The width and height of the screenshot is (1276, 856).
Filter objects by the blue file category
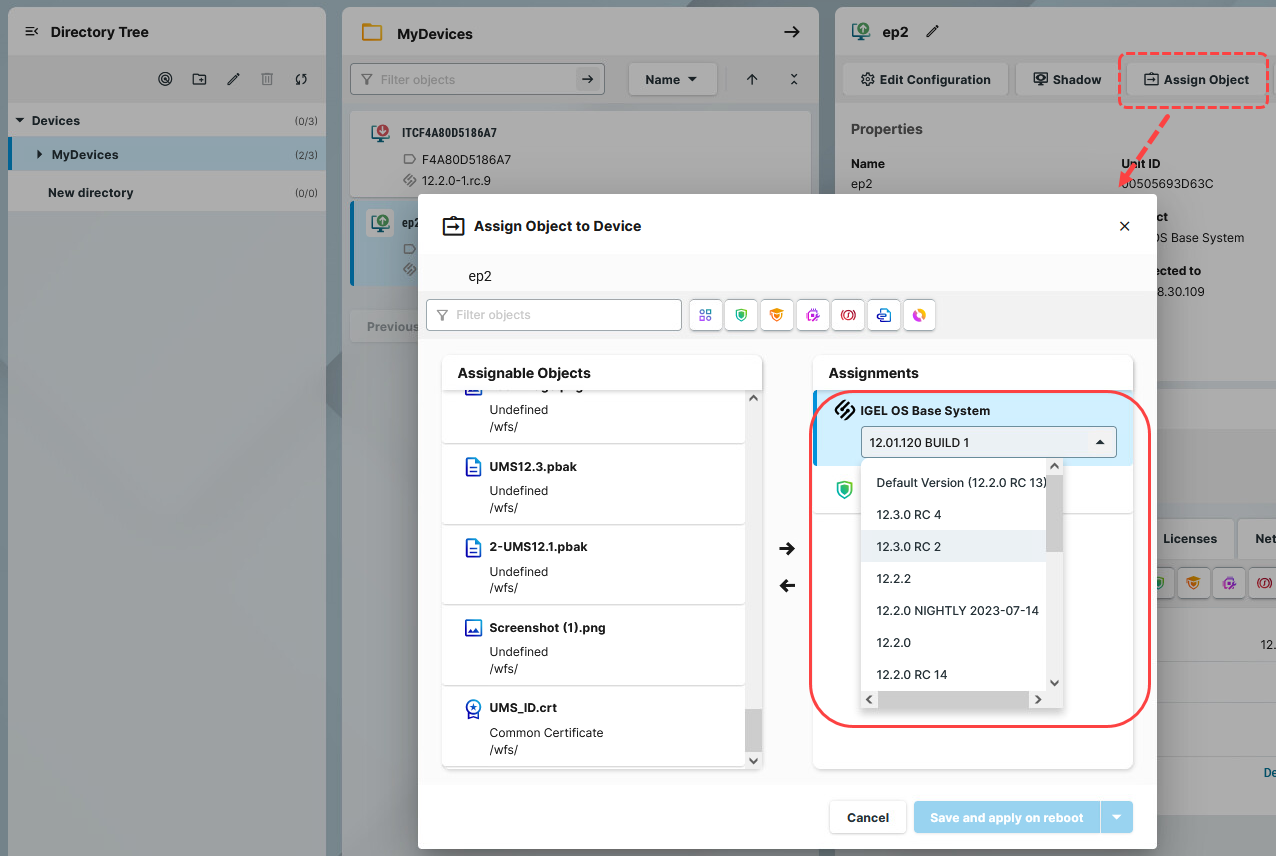coord(884,314)
